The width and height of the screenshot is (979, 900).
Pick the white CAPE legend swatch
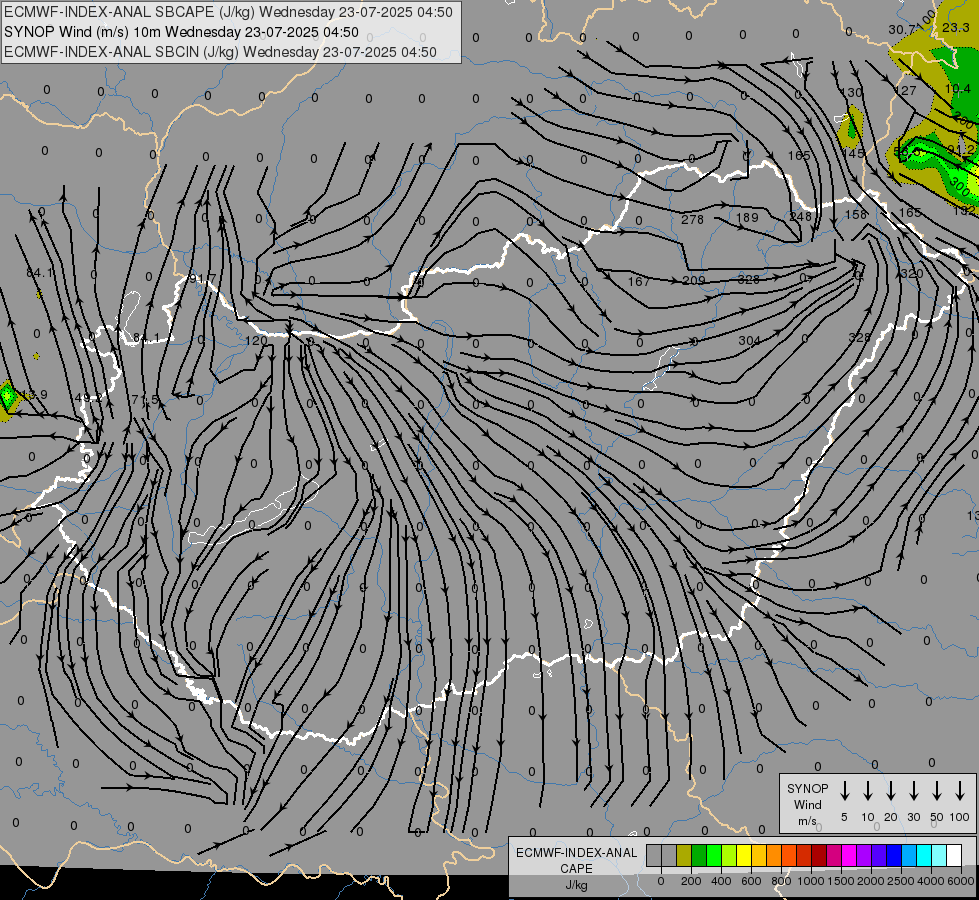(954, 856)
